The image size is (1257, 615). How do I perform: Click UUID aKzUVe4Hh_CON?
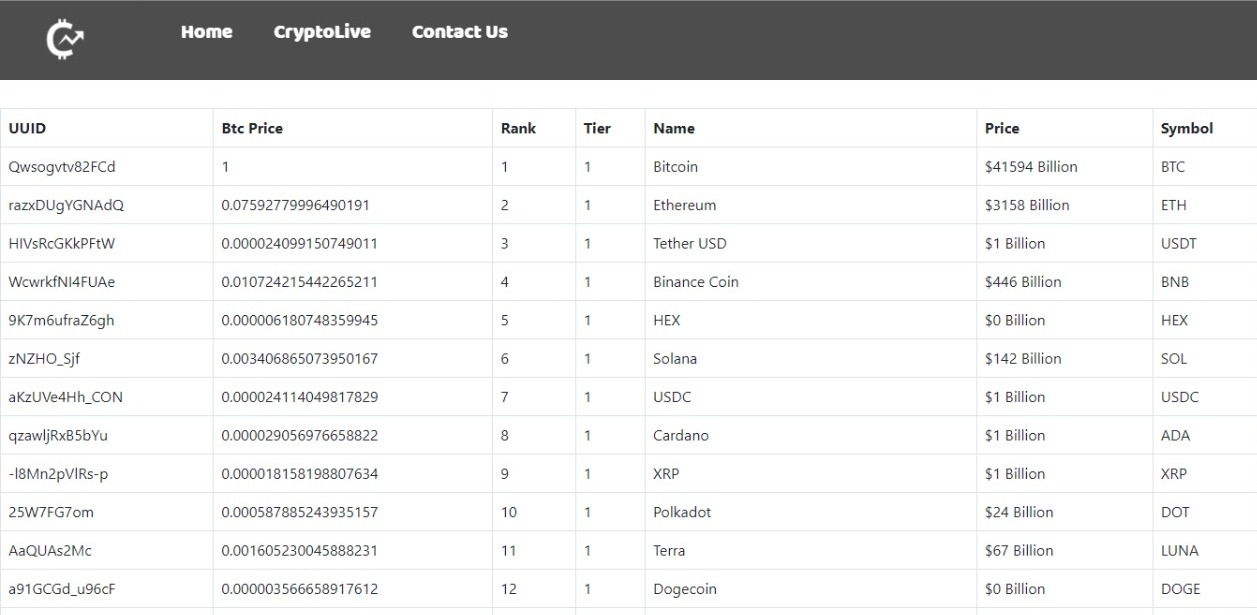click(x=66, y=397)
